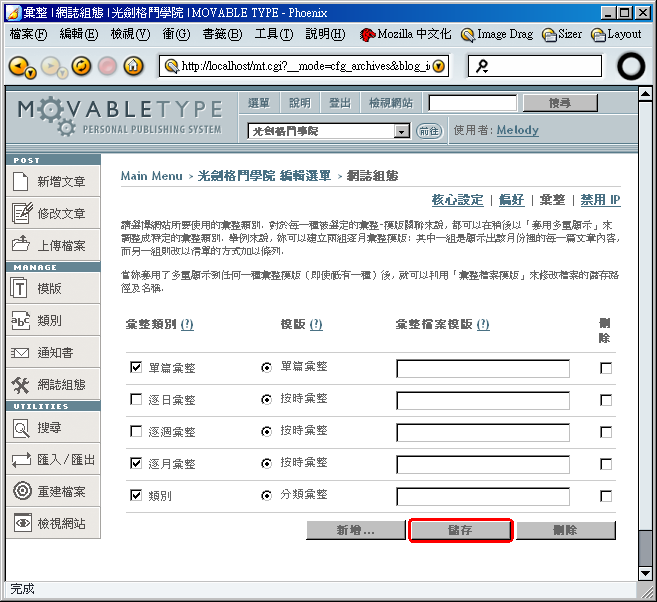Click the 前往 go button beside blog selector
657x602 pixels.
point(429,132)
